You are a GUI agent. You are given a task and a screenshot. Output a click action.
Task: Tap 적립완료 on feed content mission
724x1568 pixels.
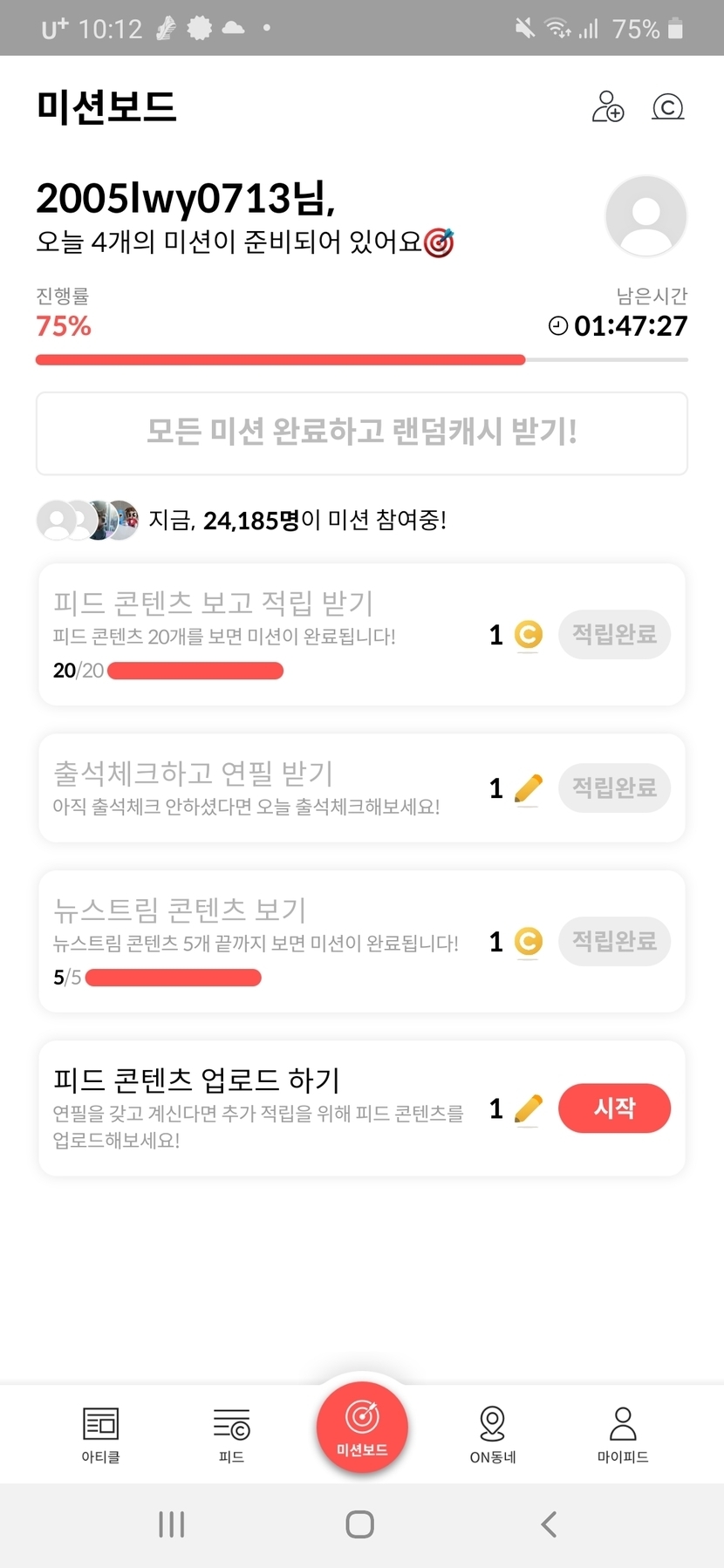coord(614,634)
